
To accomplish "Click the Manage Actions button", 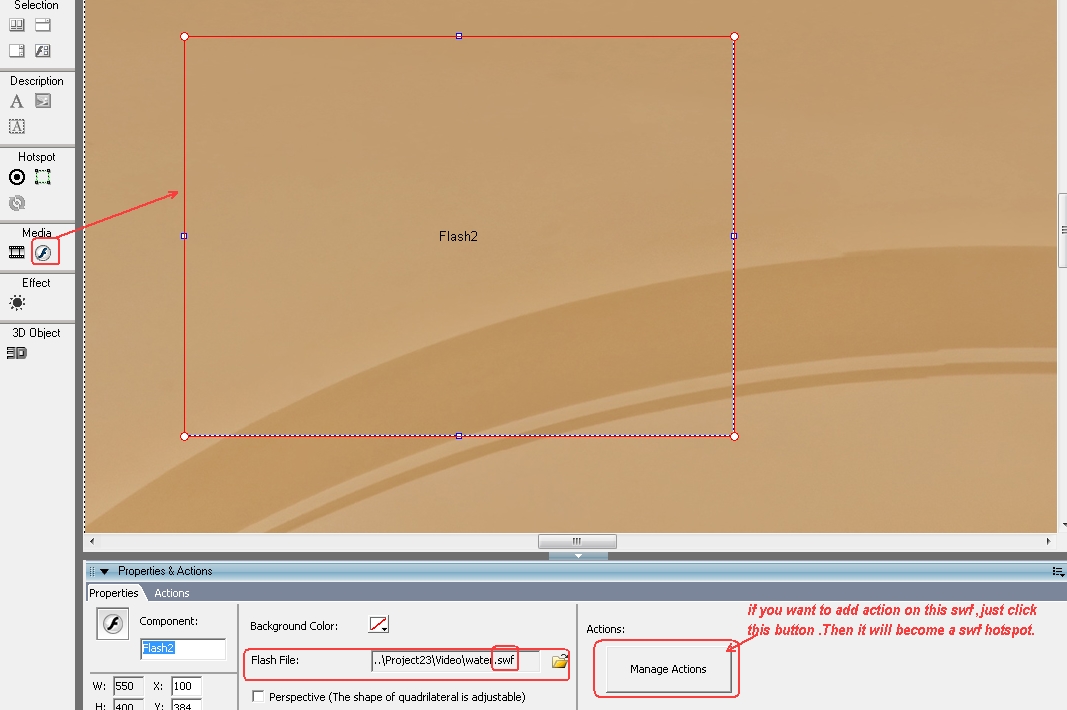I will 668,668.
